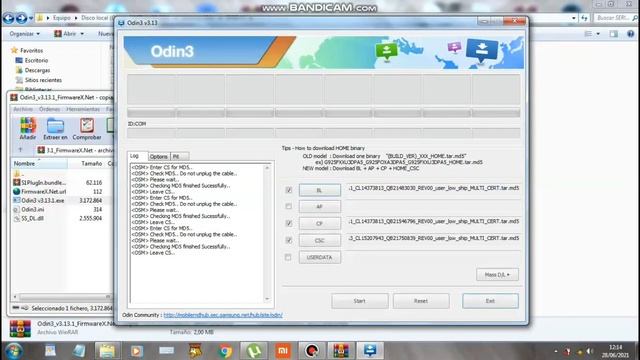Click the Exit button in Odin3
Viewport: 640px width, 360px height.
(x=490, y=301)
